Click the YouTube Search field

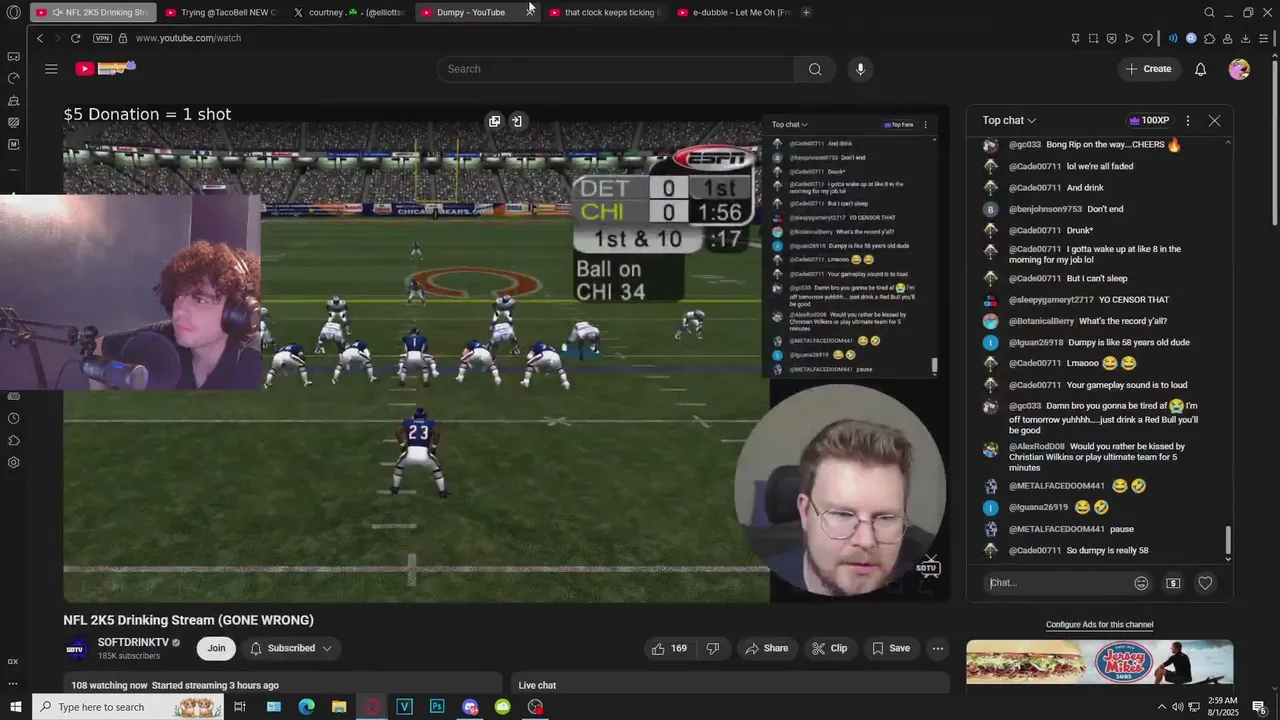tap(615, 69)
